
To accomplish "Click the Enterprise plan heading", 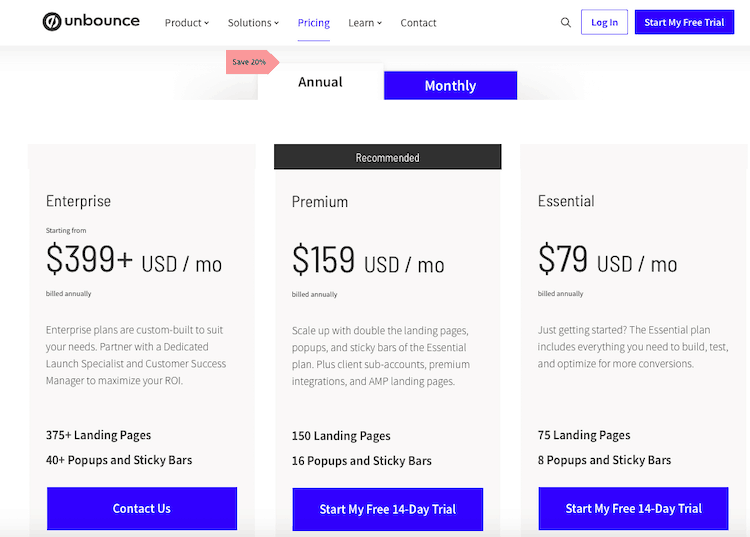I will (x=78, y=201).
